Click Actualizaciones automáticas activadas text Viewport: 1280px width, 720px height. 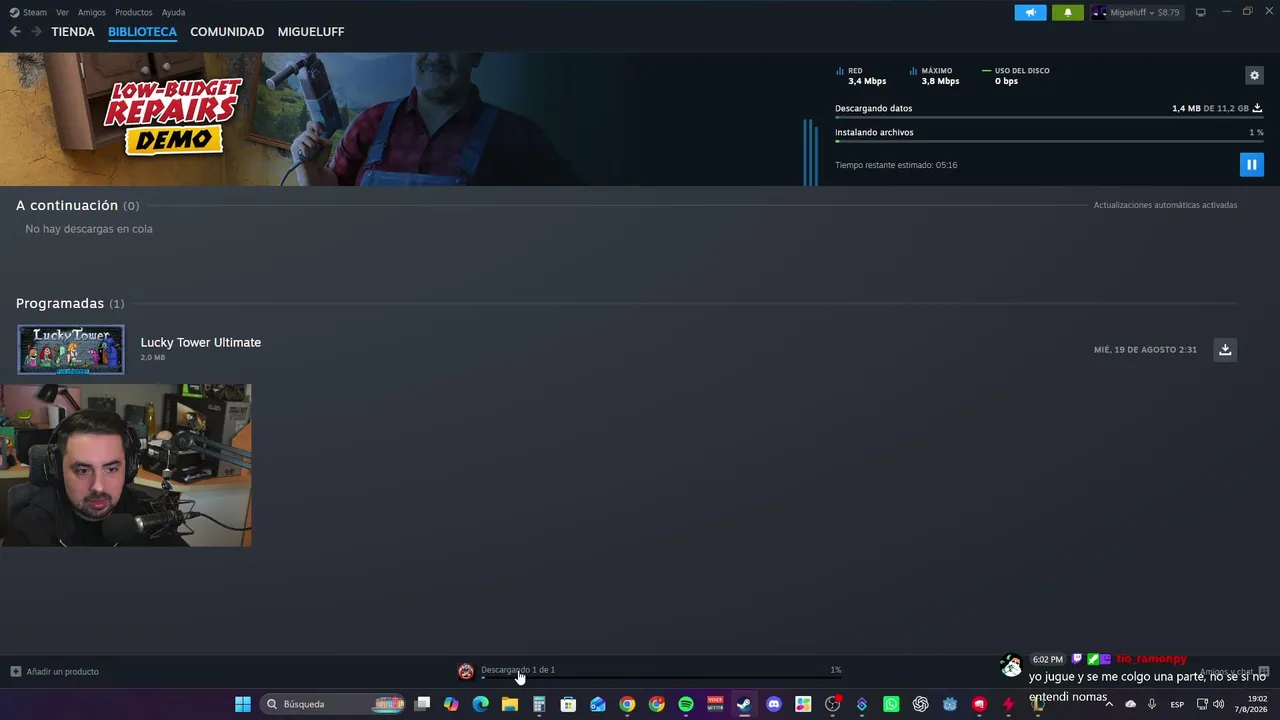point(1165,205)
